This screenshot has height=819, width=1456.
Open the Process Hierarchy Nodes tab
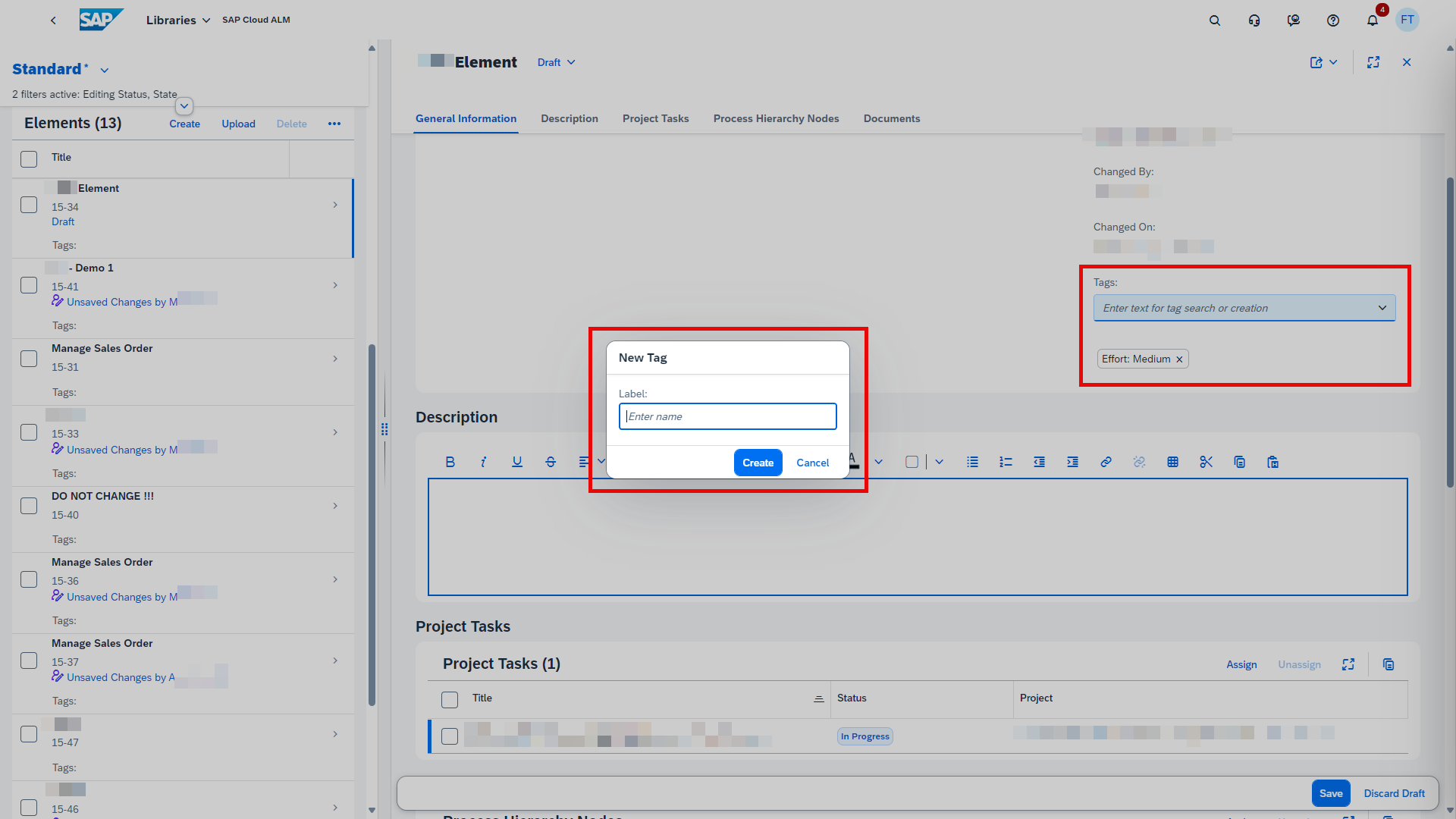coord(776,118)
